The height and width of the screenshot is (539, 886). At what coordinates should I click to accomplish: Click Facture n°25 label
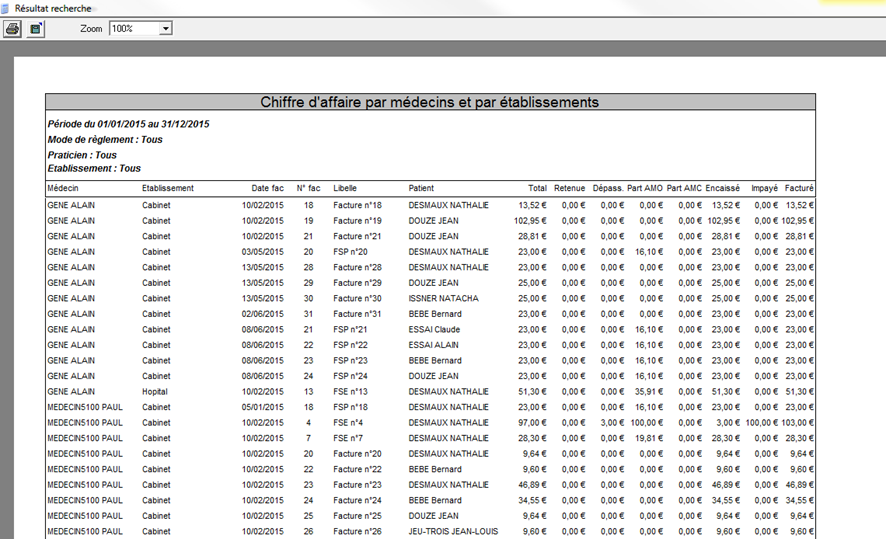click(357, 516)
